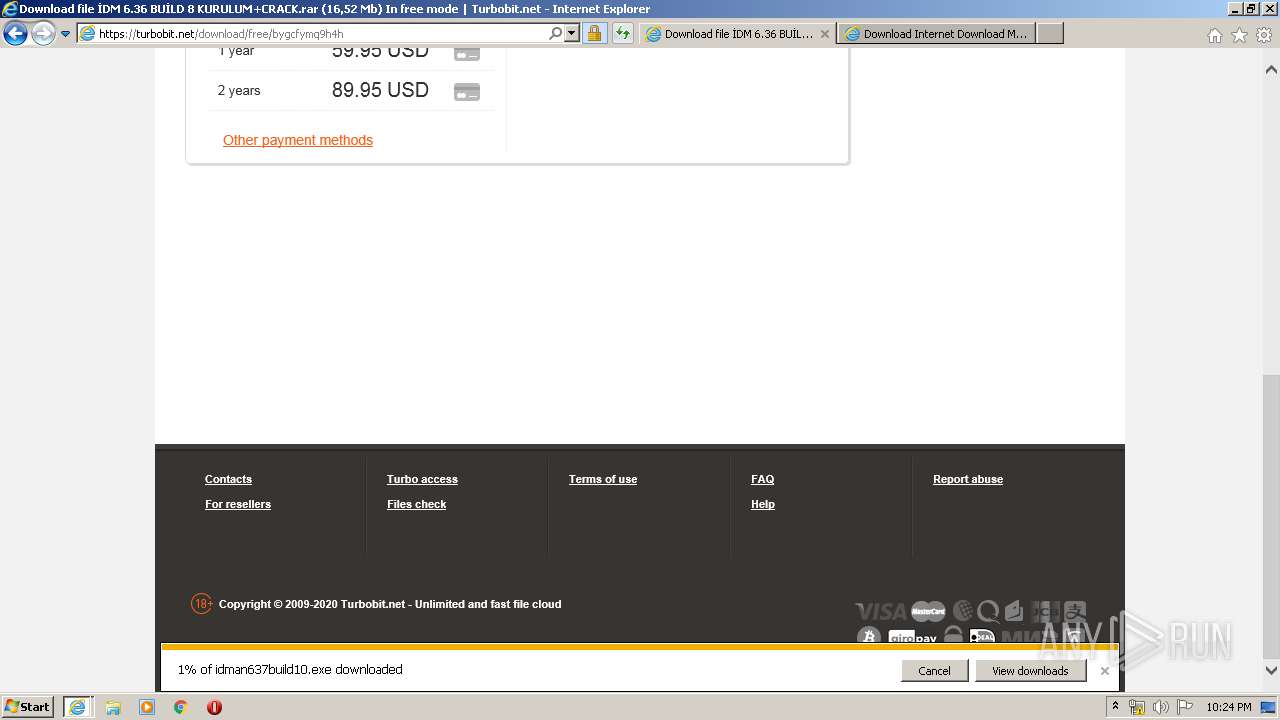Click the Qiwi payment logo

tap(989, 611)
